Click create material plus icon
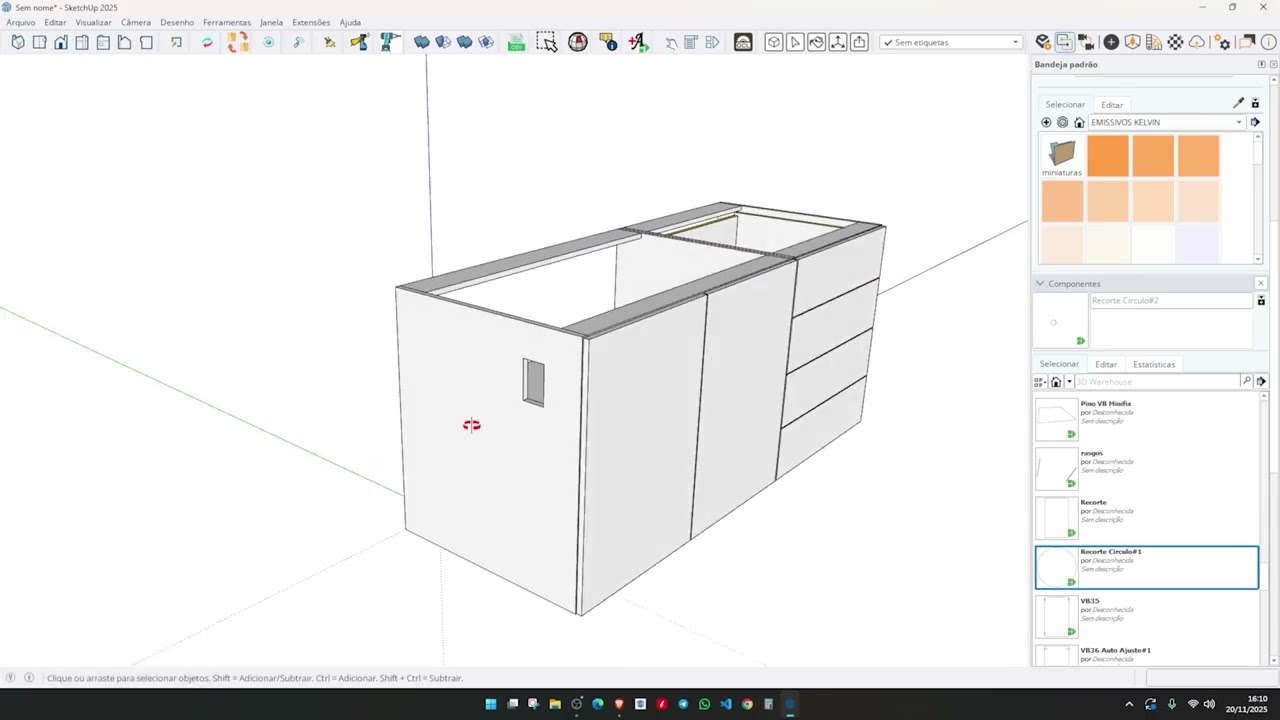Viewport: 1280px width, 720px height. pyautogui.click(x=1046, y=122)
